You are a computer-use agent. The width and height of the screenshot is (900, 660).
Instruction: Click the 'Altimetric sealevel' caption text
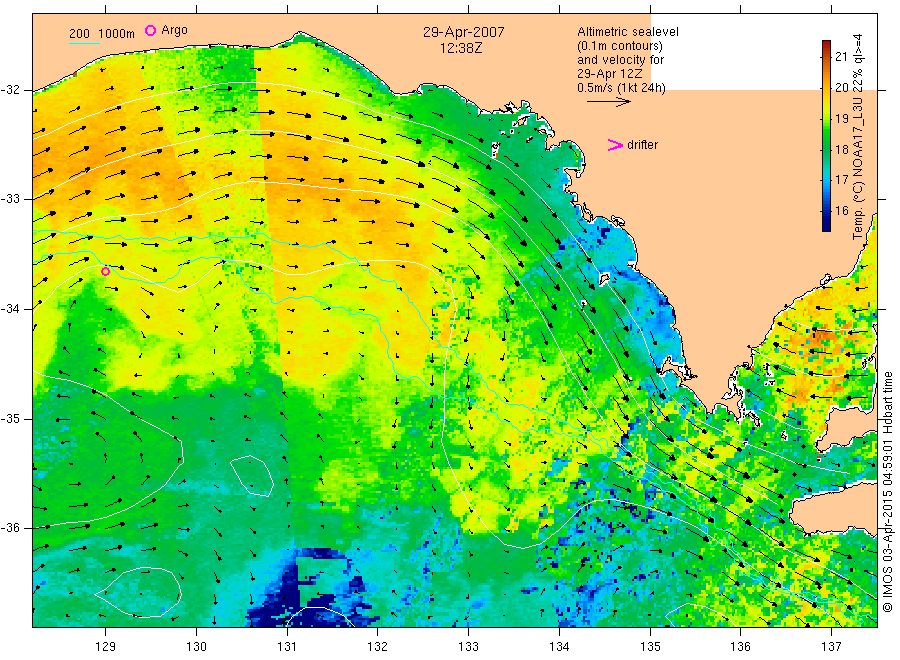[628, 32]
